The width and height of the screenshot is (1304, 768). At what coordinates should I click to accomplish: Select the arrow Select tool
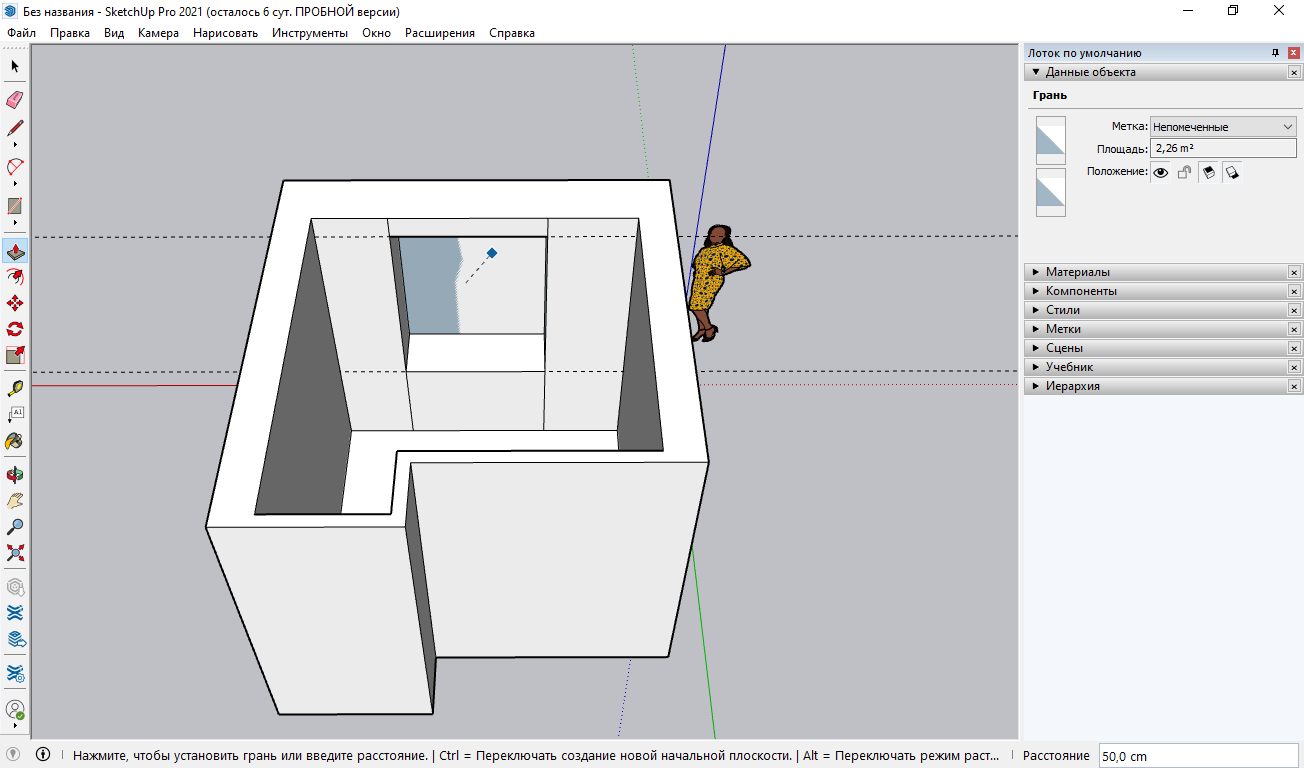coord(15,66)
